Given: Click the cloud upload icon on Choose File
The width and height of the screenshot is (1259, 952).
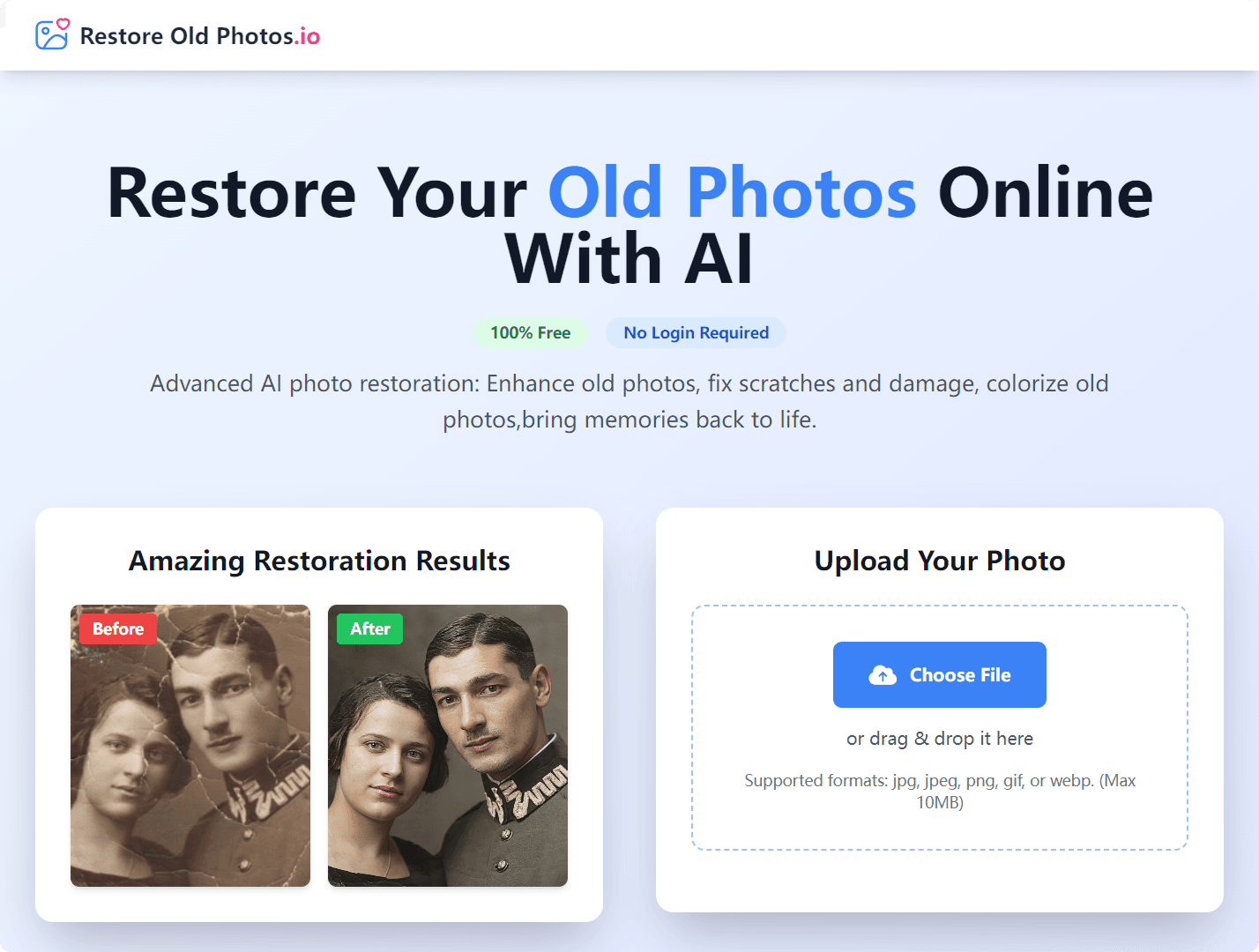Looking at the screenshot, I should [x=883, y=675].
